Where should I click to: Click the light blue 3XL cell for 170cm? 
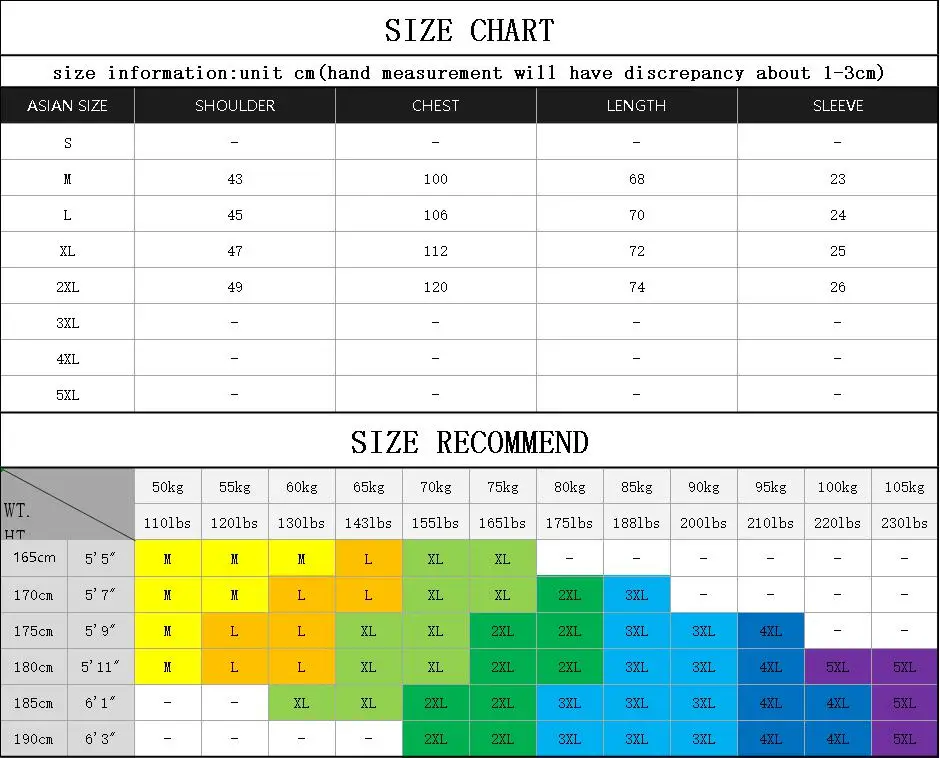pyautogui.click(x=637, y=595)
